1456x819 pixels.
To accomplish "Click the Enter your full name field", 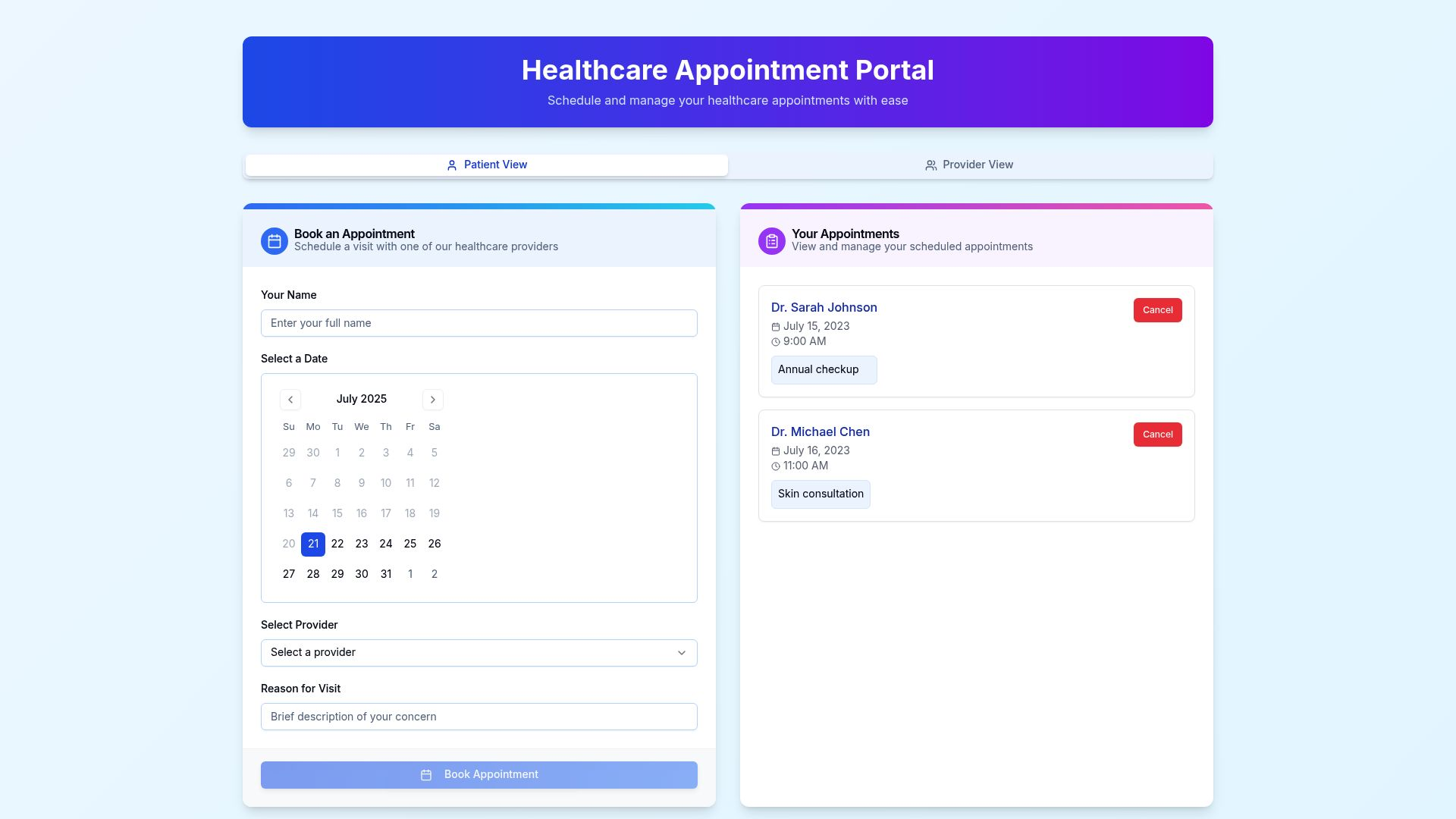I will tap(479, 323).
